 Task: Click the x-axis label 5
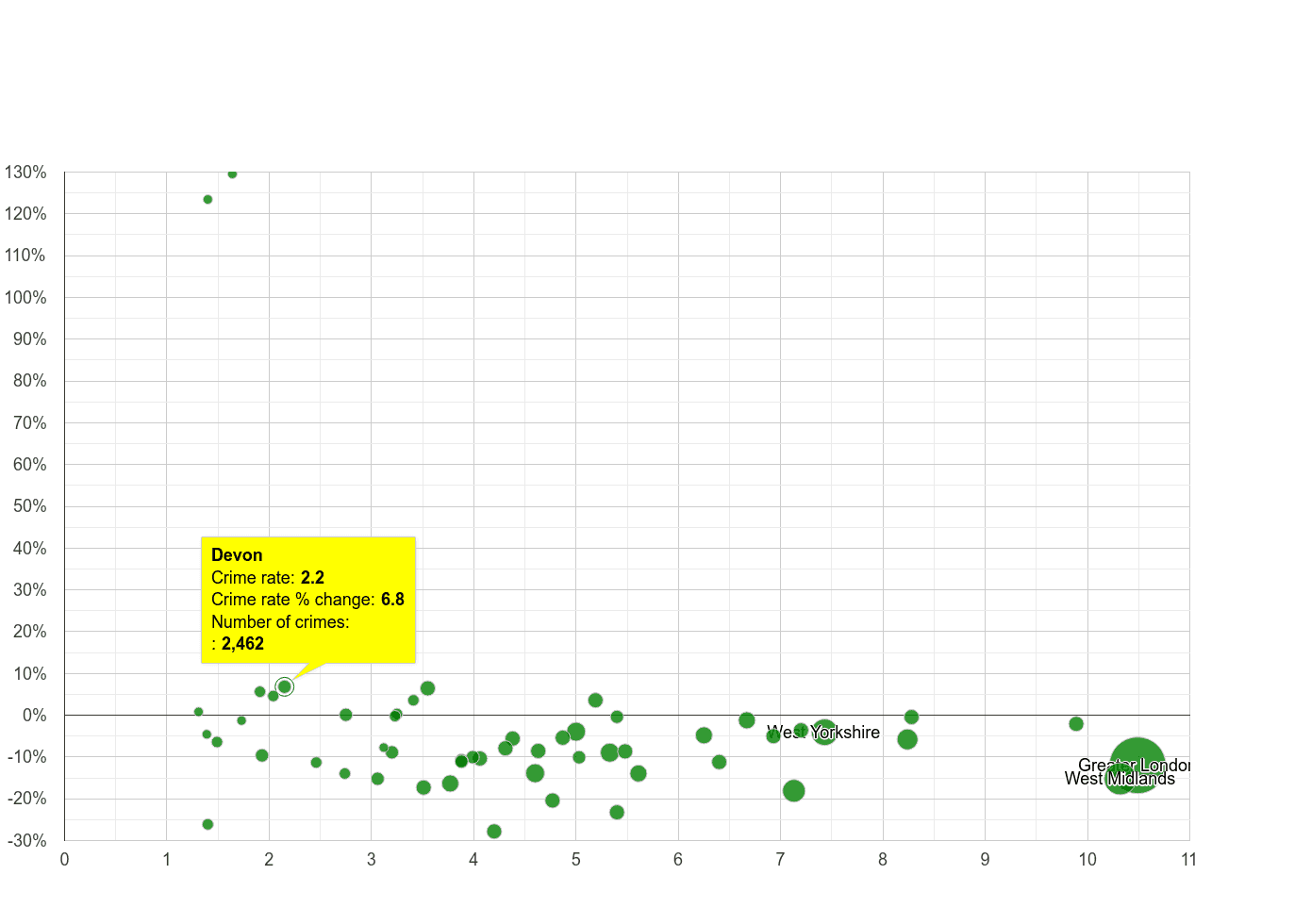pyautogui.click(x=575, y=859)
